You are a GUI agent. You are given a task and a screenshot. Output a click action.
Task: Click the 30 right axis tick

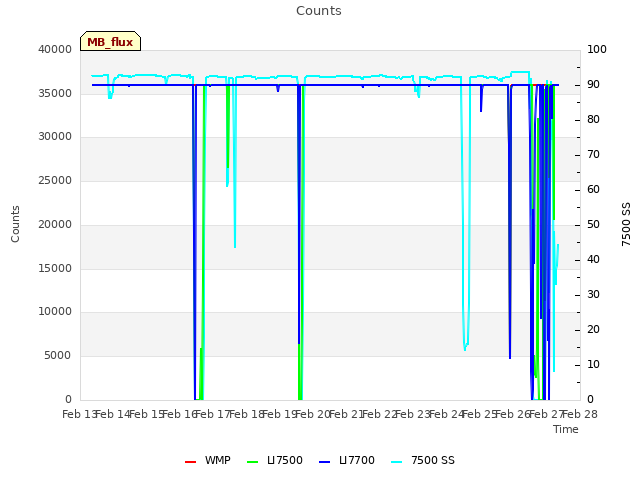(x=593, y=295)
